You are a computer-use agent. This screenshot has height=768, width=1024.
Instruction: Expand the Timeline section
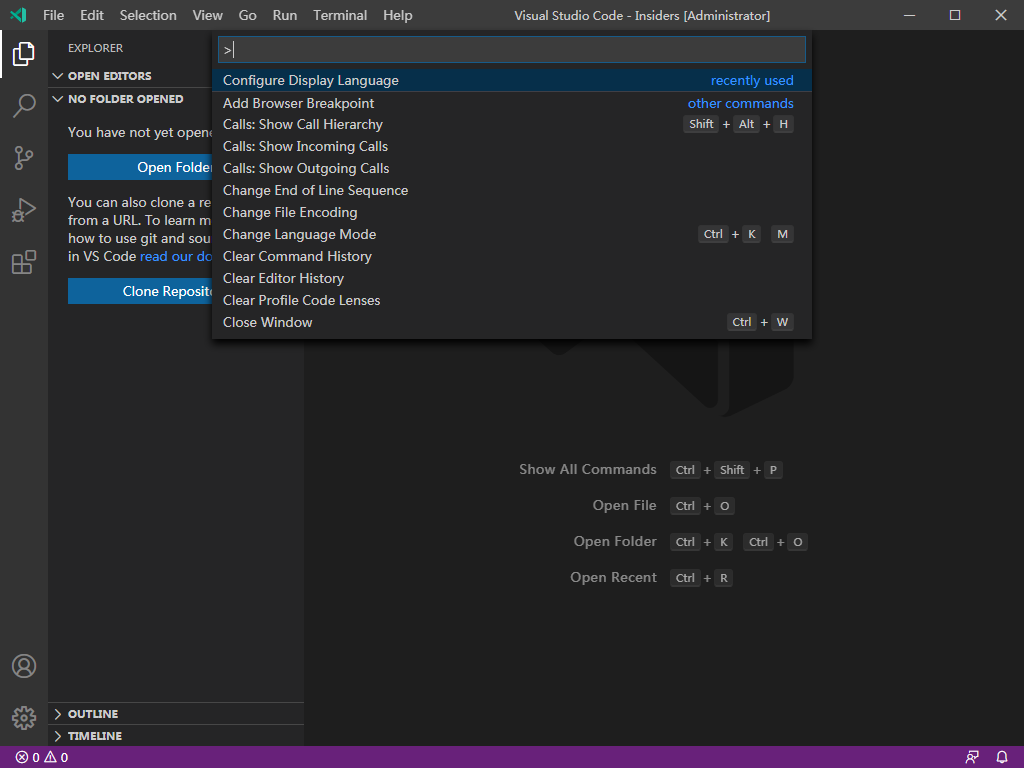(x=176, y=736)
